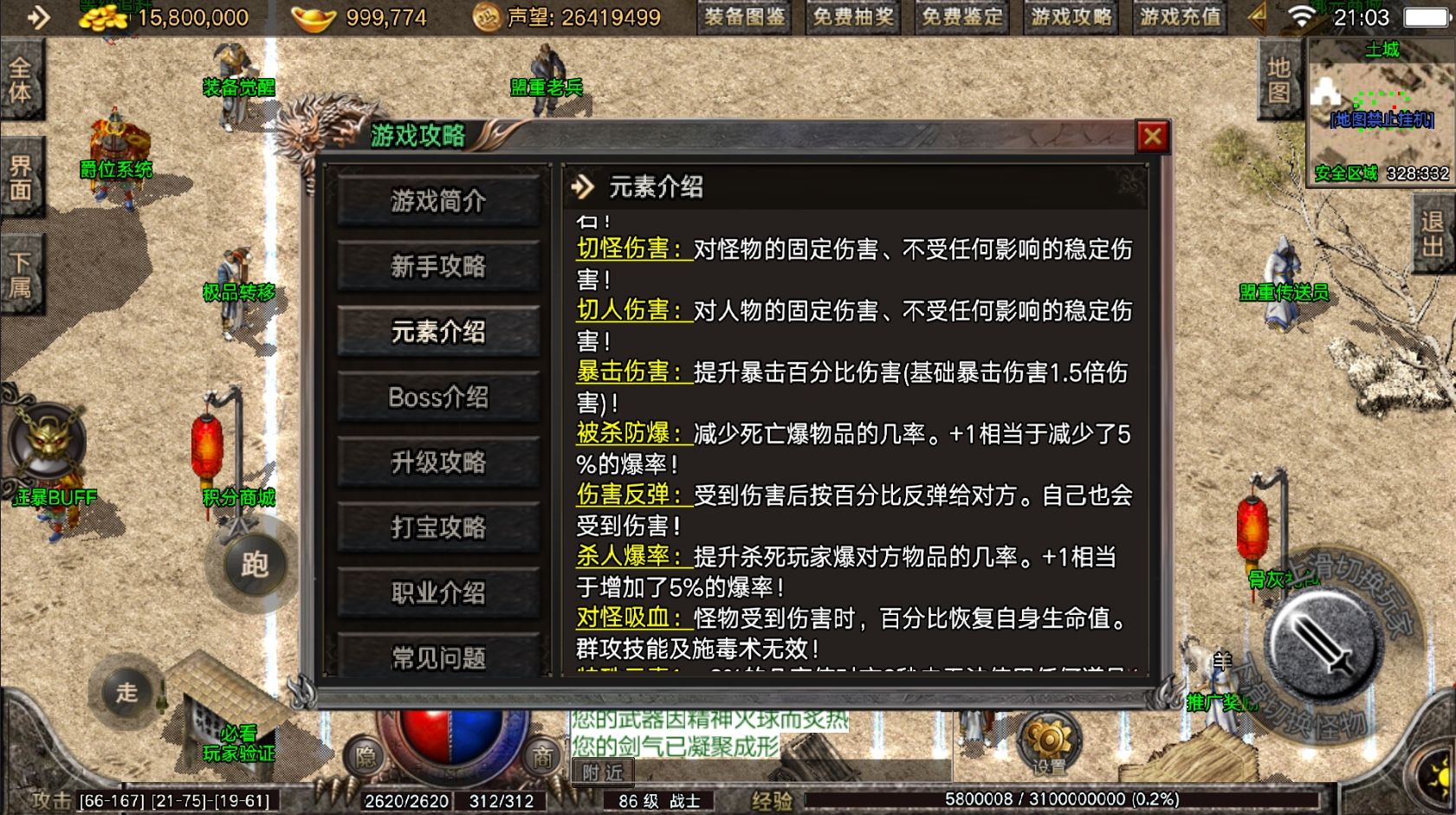Open the 设置 gear icon

tap(1048, 745)
